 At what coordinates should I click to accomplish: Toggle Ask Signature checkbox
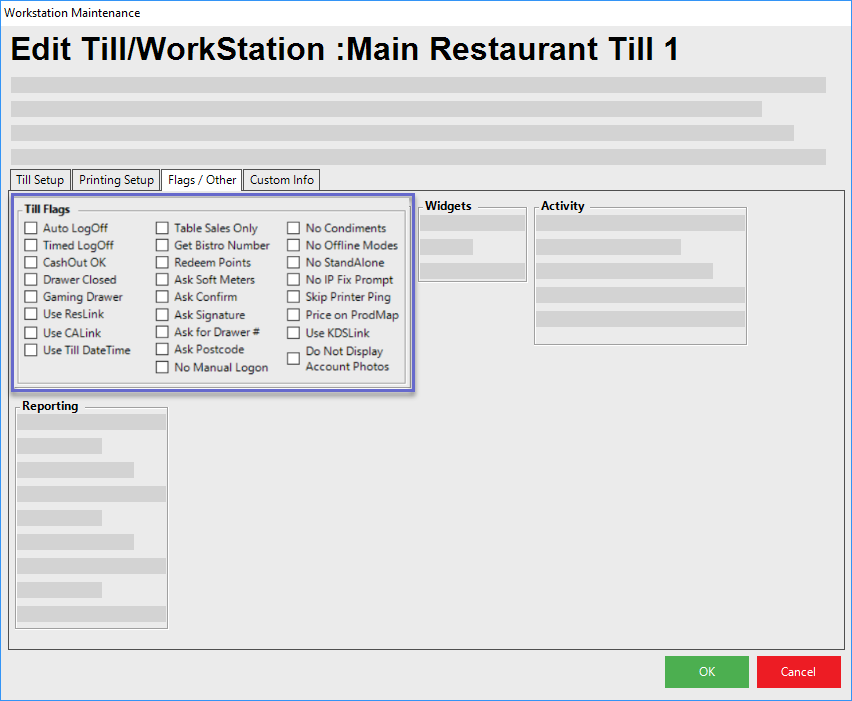pos(162,315)
